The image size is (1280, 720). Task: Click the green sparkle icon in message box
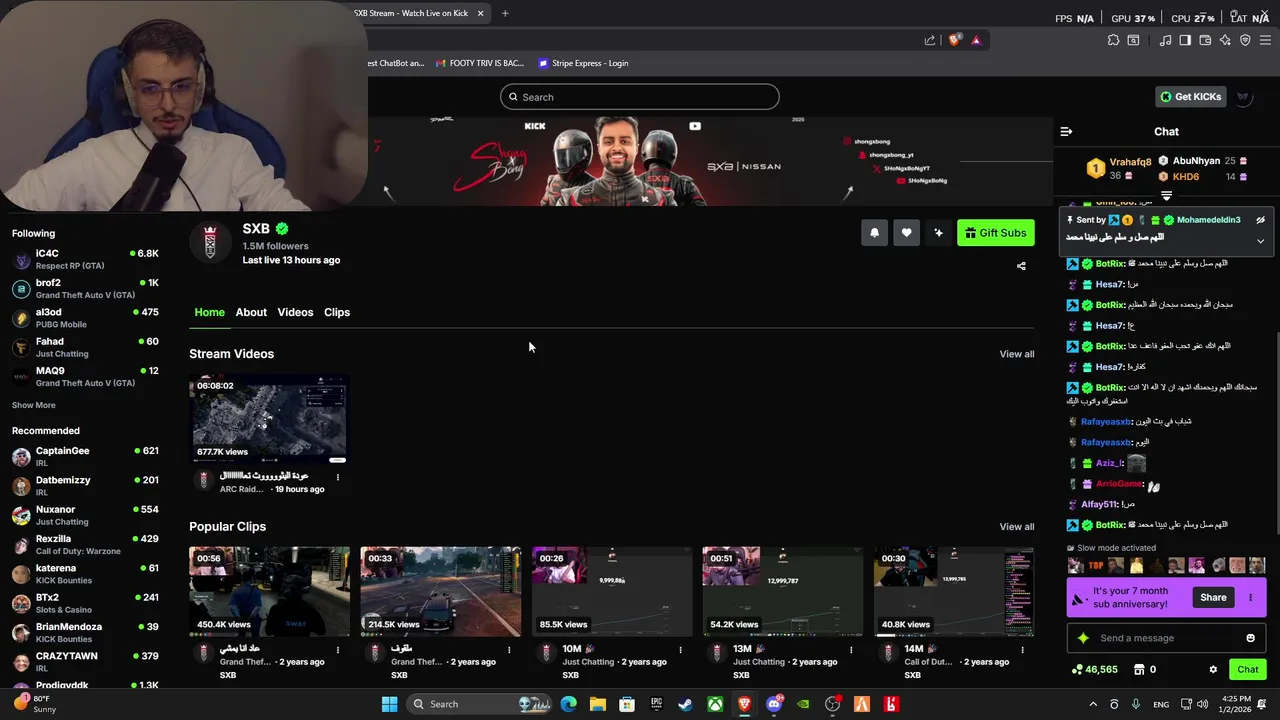pos(1082,638)
